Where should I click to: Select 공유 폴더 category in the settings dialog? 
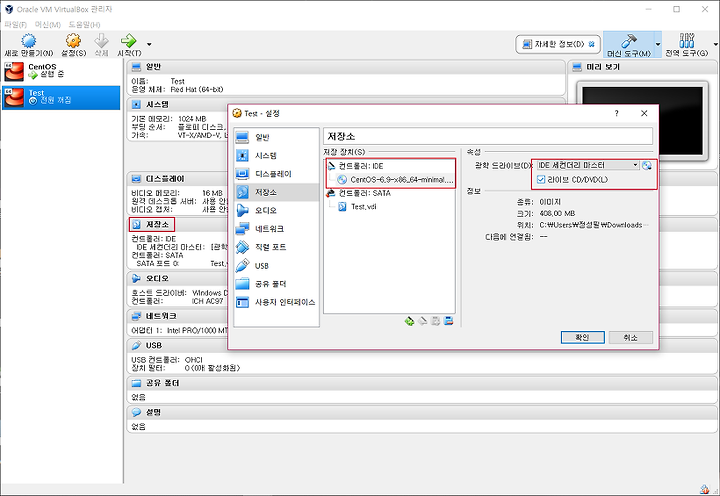(276, 284)
